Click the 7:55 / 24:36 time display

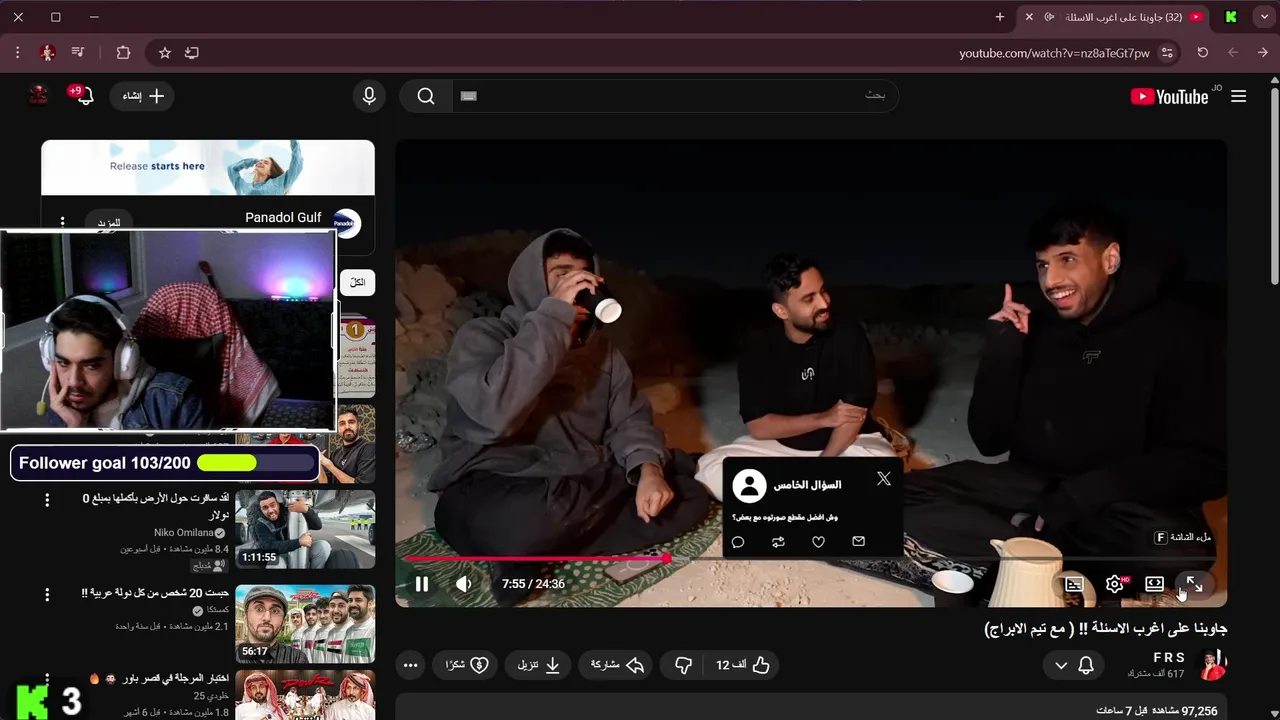(533, 584)
